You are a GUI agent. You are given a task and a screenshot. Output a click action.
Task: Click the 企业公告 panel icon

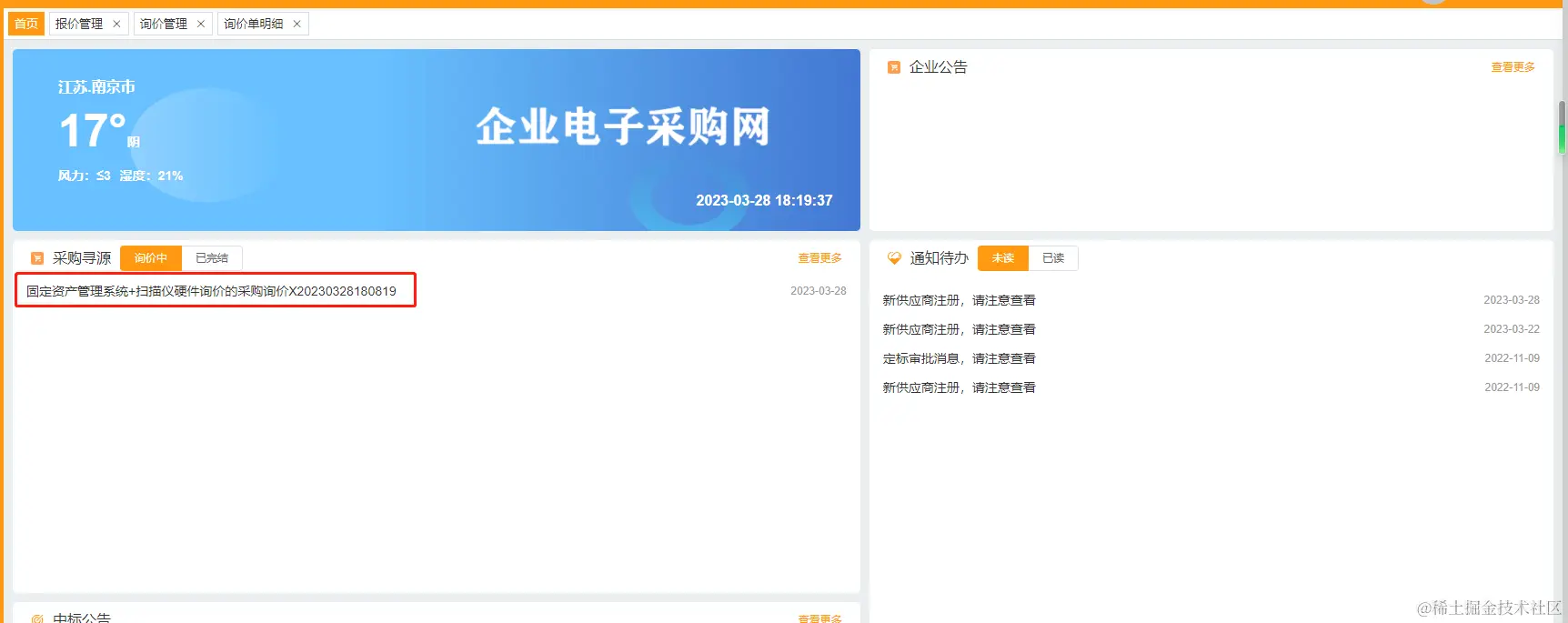coord(894,67)
